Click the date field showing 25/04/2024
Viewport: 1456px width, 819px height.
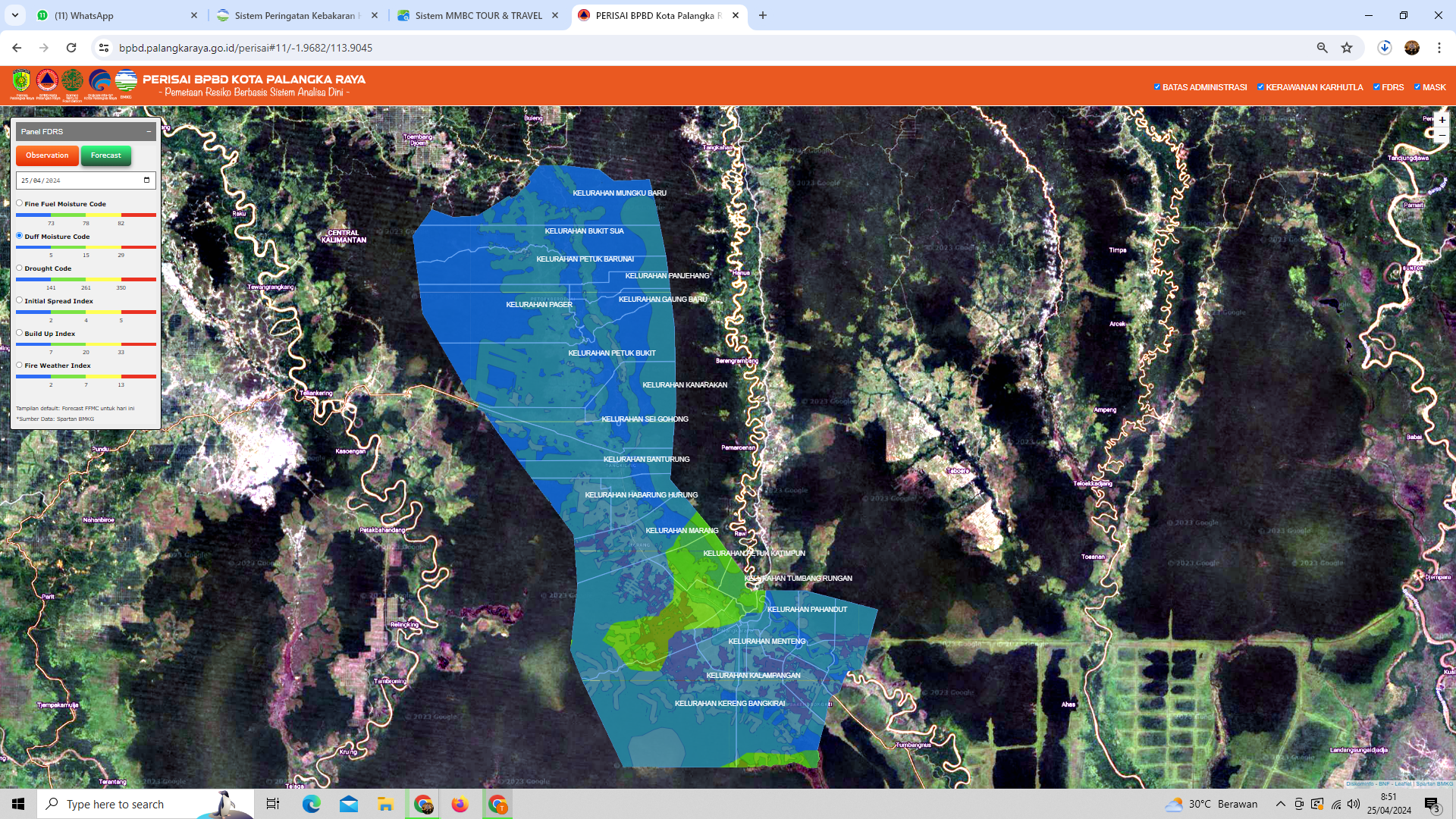(x=86, y=180)
